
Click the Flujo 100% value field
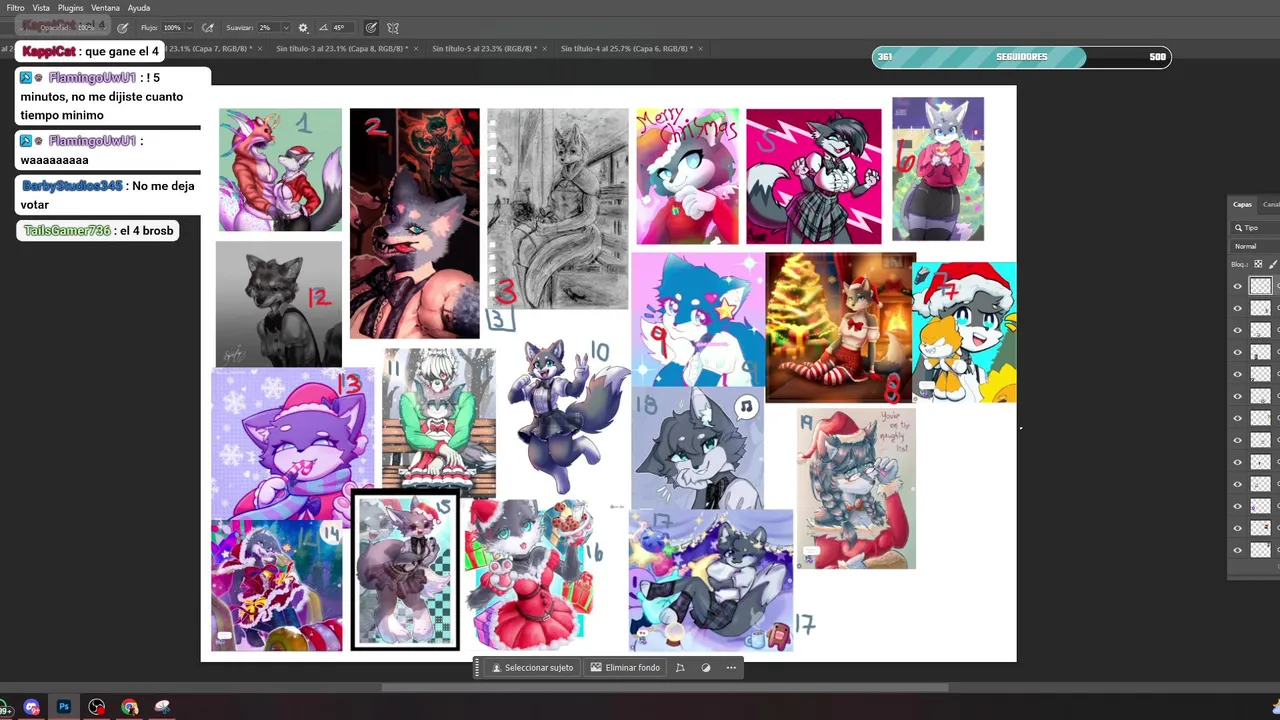click(172, 28)
